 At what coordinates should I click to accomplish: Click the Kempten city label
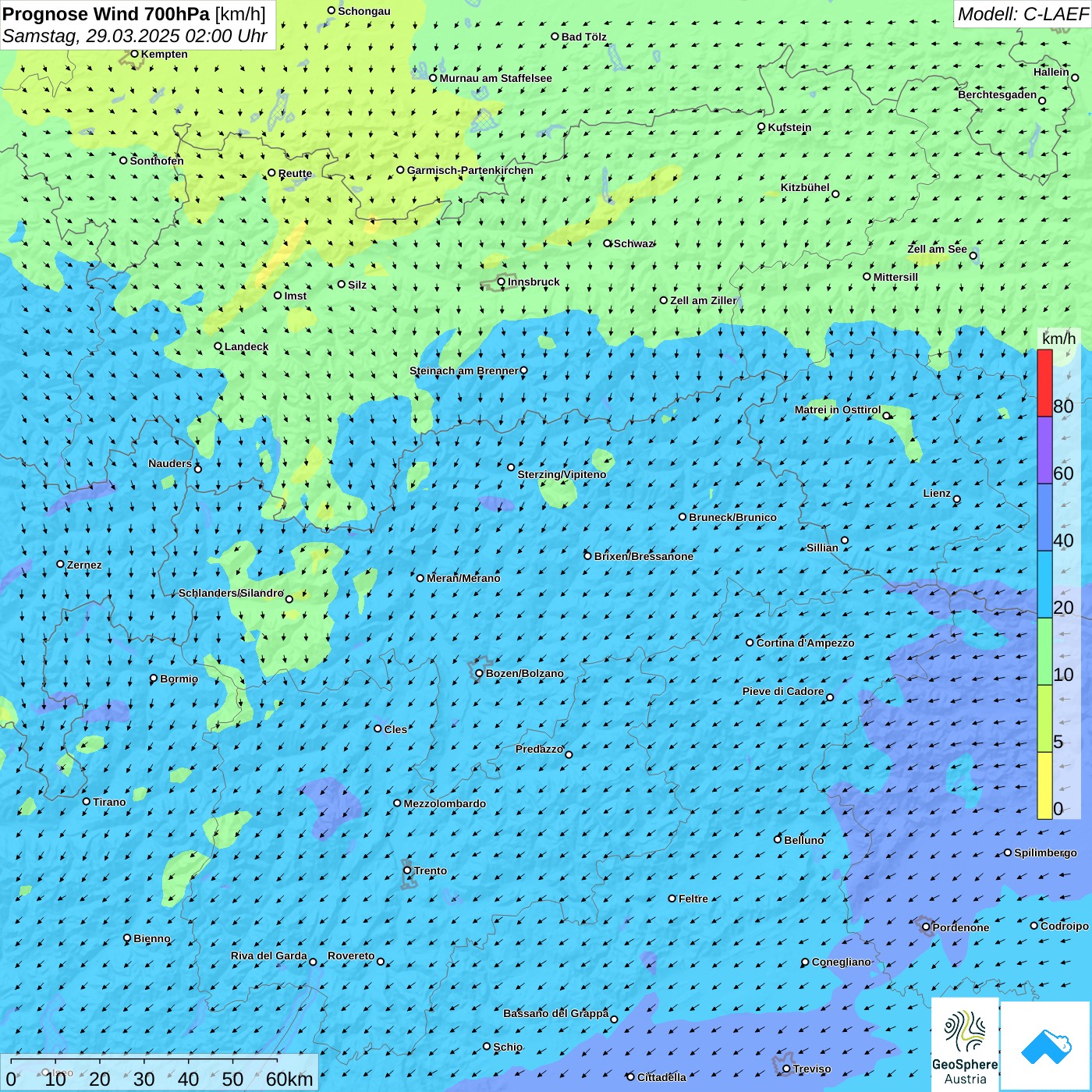(x=164, y=54)
